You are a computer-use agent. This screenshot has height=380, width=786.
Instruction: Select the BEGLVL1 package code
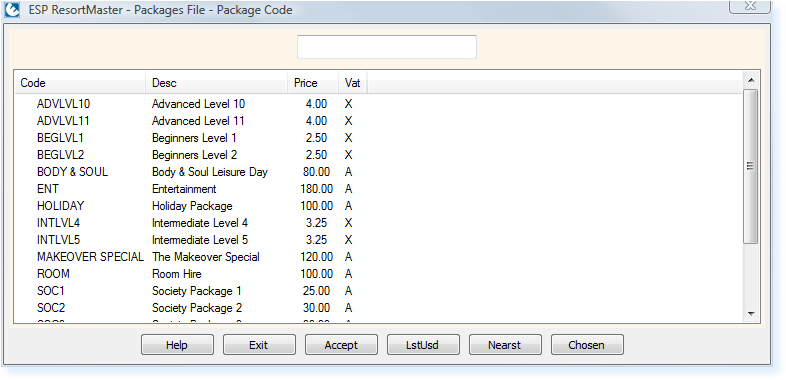(x=60, y=138)
